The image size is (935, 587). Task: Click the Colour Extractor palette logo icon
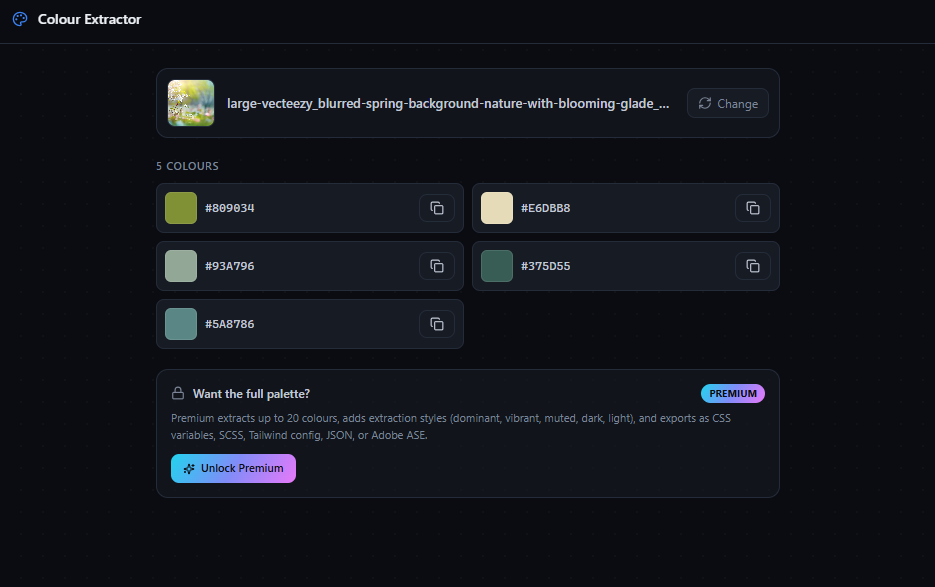tap(20, 19)
